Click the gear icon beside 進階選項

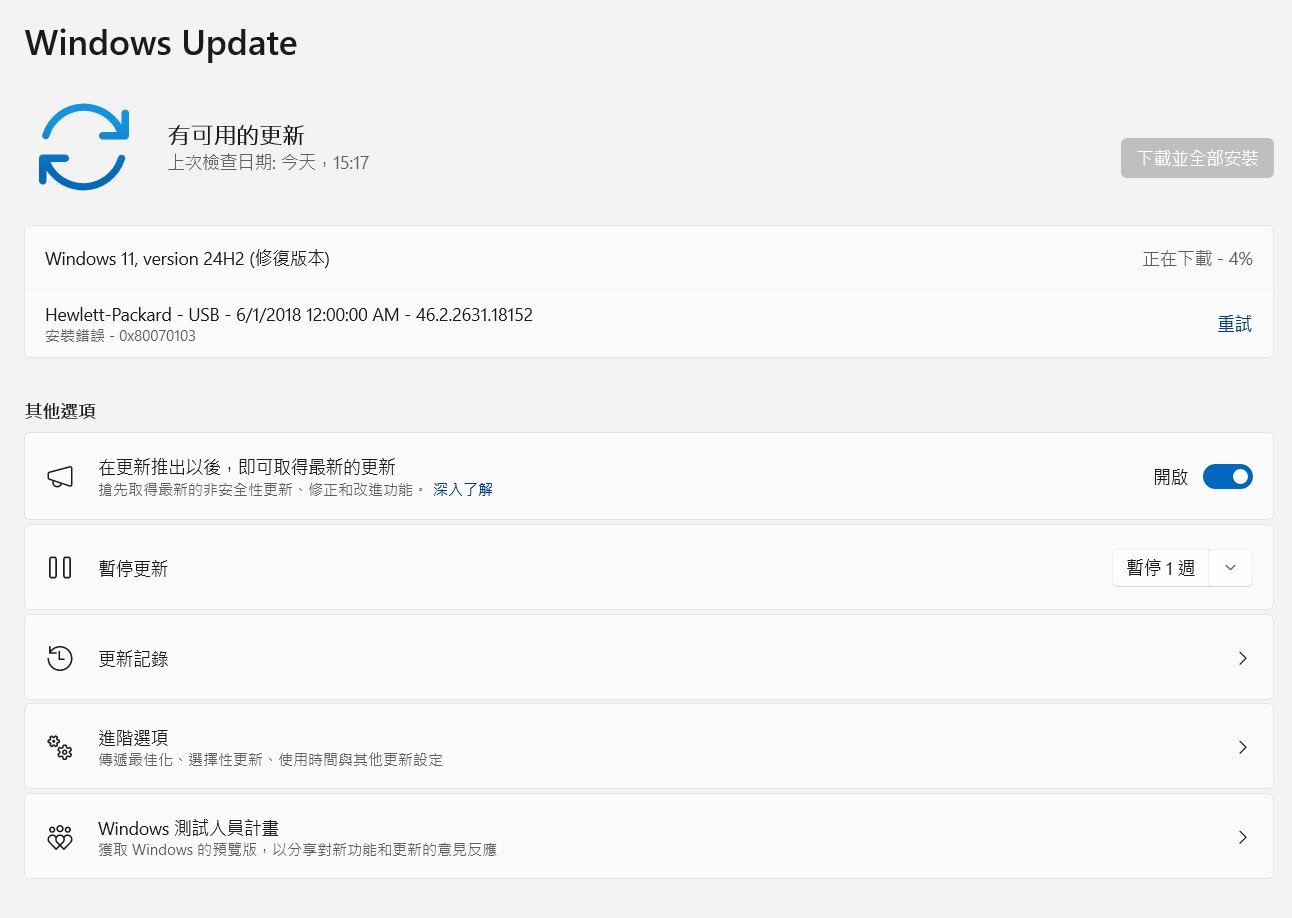point(60,747)
